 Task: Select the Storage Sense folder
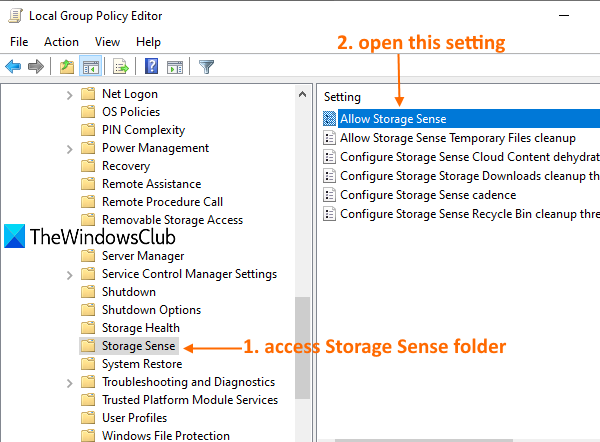[139, 346]
